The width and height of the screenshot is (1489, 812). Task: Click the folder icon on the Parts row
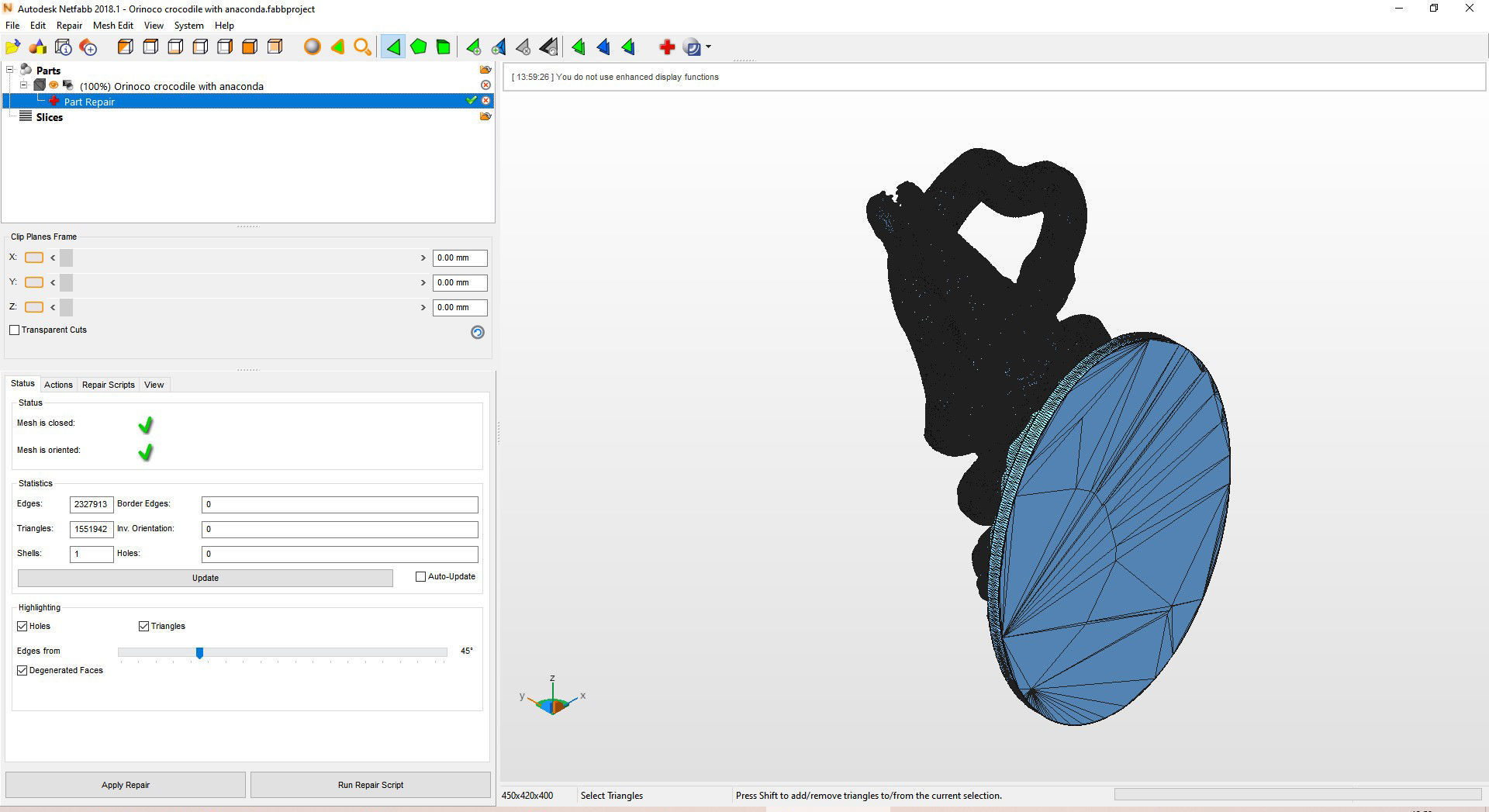point(485,70)
